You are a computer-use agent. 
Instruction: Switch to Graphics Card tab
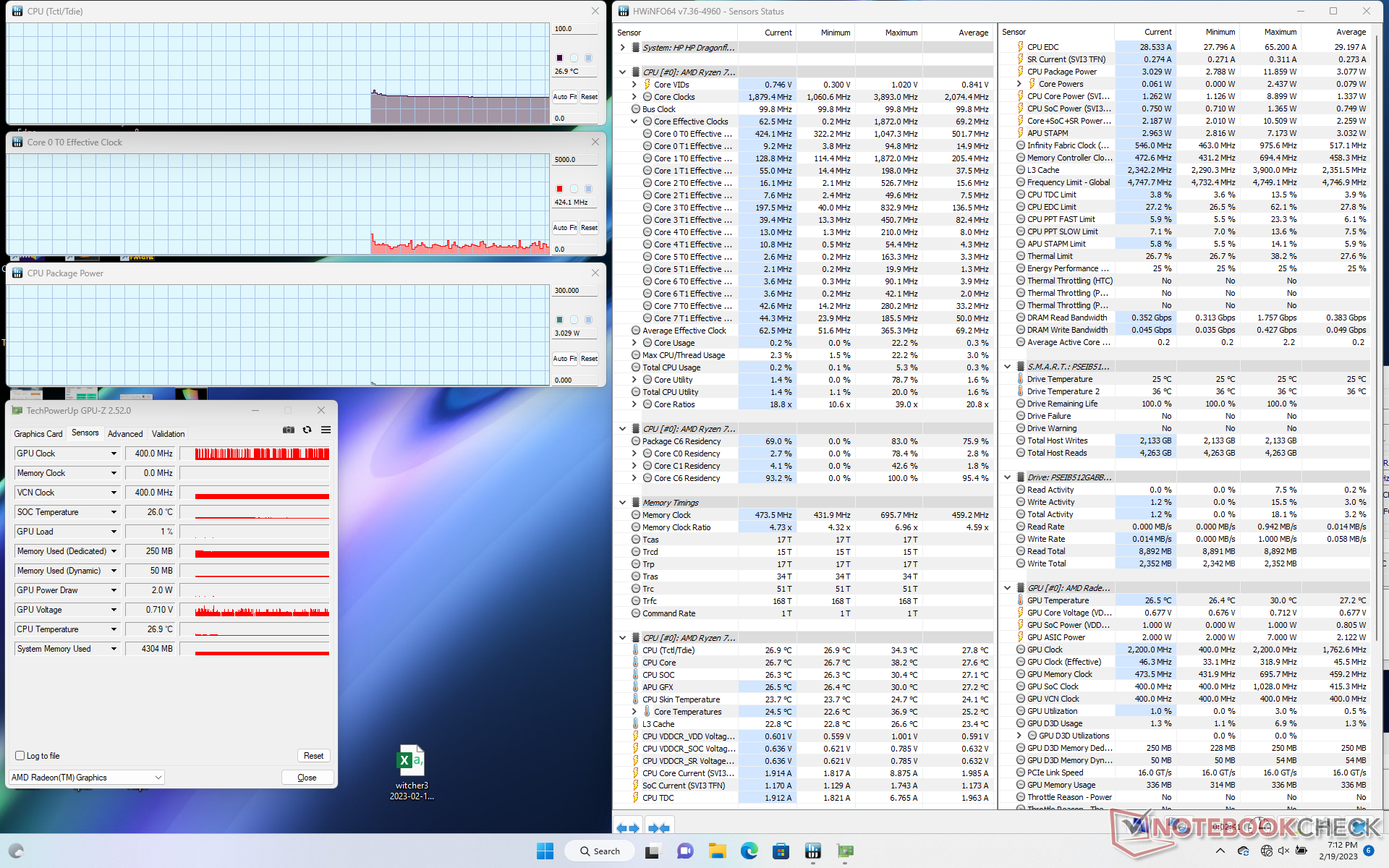tap(38, 434)
